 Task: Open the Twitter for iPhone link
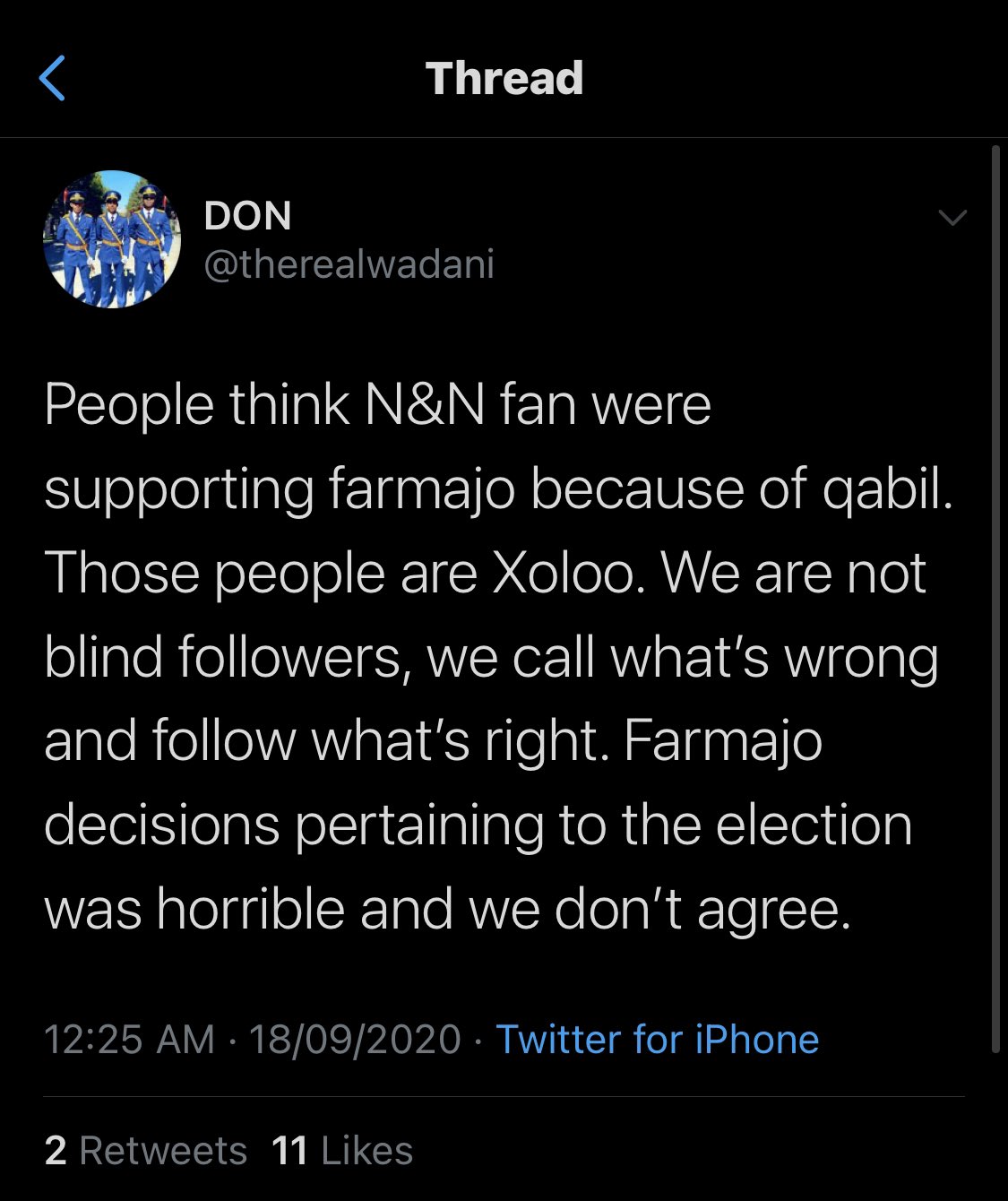click(658, 1040)
